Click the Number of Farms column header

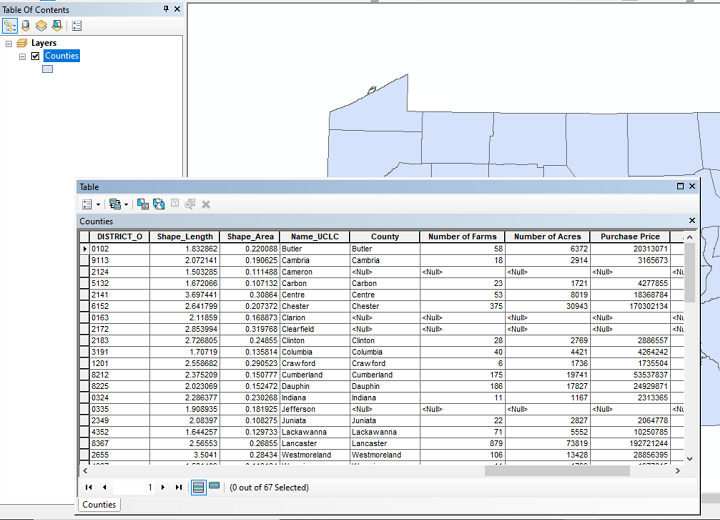[x=461, y=237]
